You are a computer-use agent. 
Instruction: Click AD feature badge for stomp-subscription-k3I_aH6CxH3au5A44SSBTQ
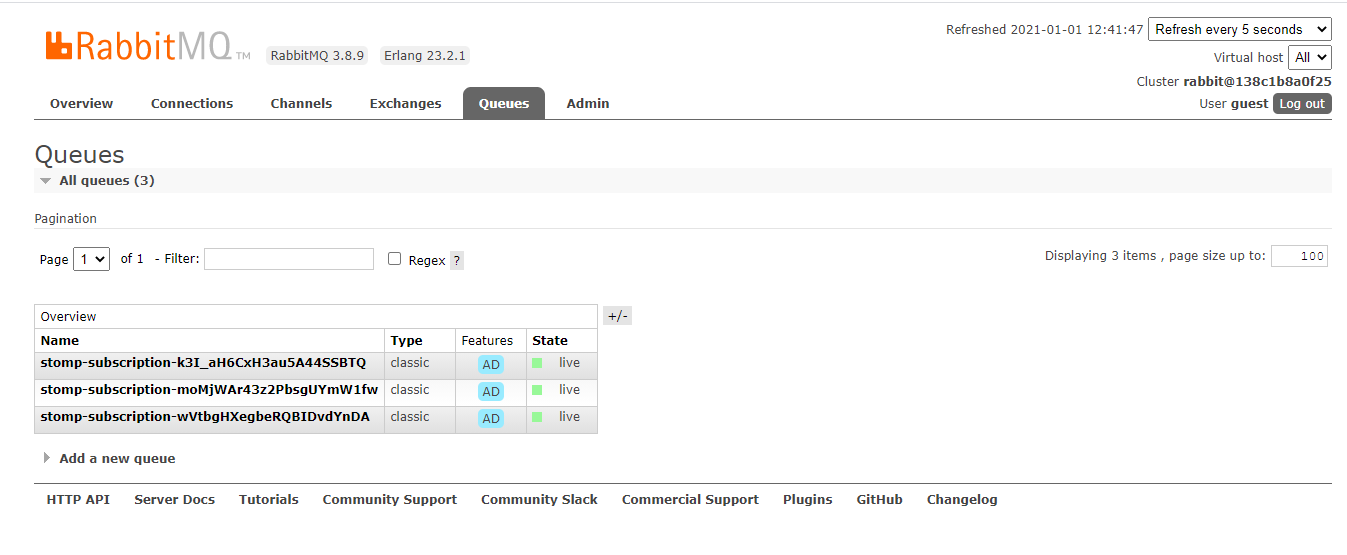(x=491, y=365)
